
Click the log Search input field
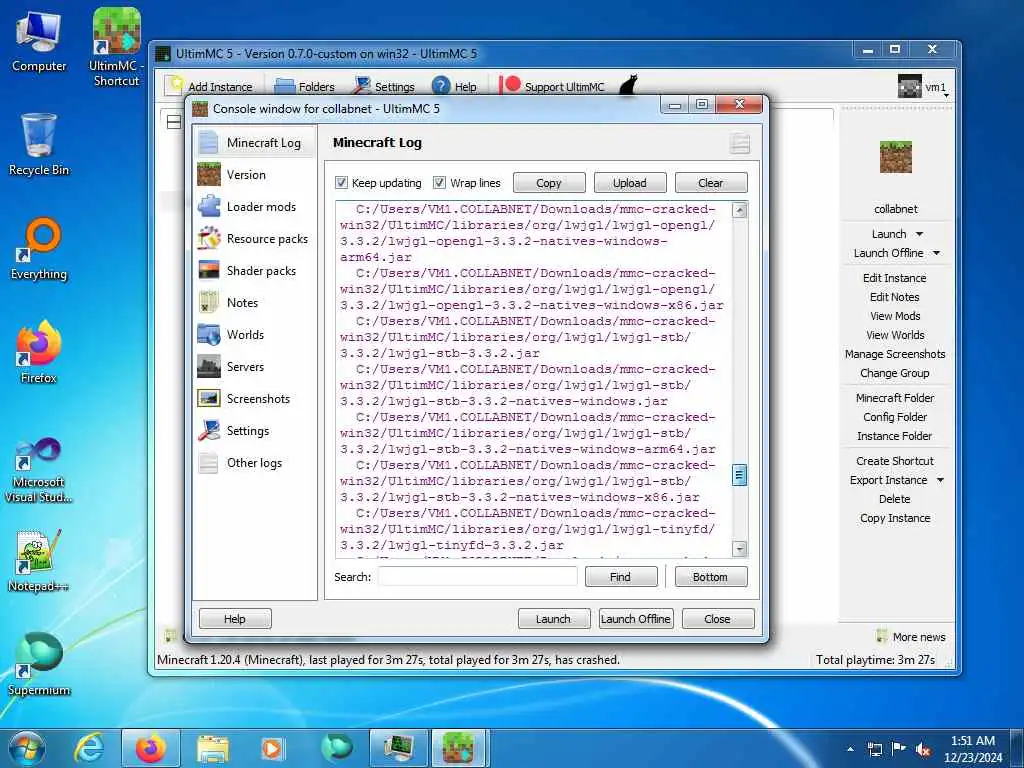point(477,577)
